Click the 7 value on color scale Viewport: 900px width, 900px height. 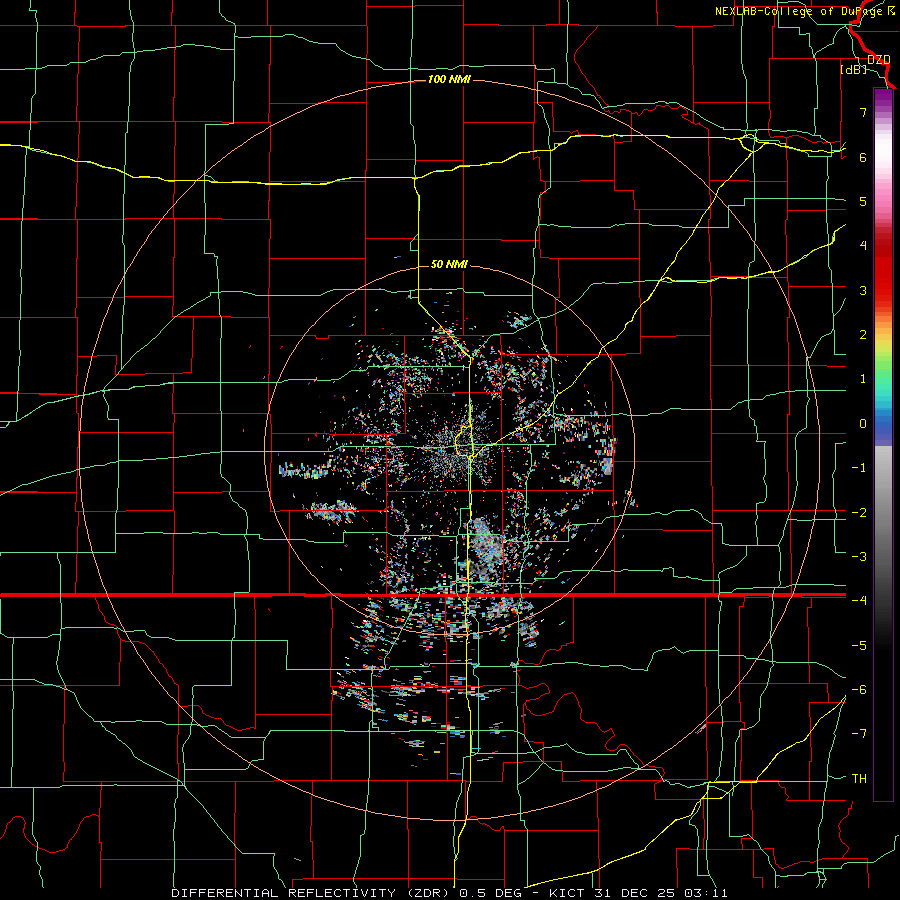point(863,112)
